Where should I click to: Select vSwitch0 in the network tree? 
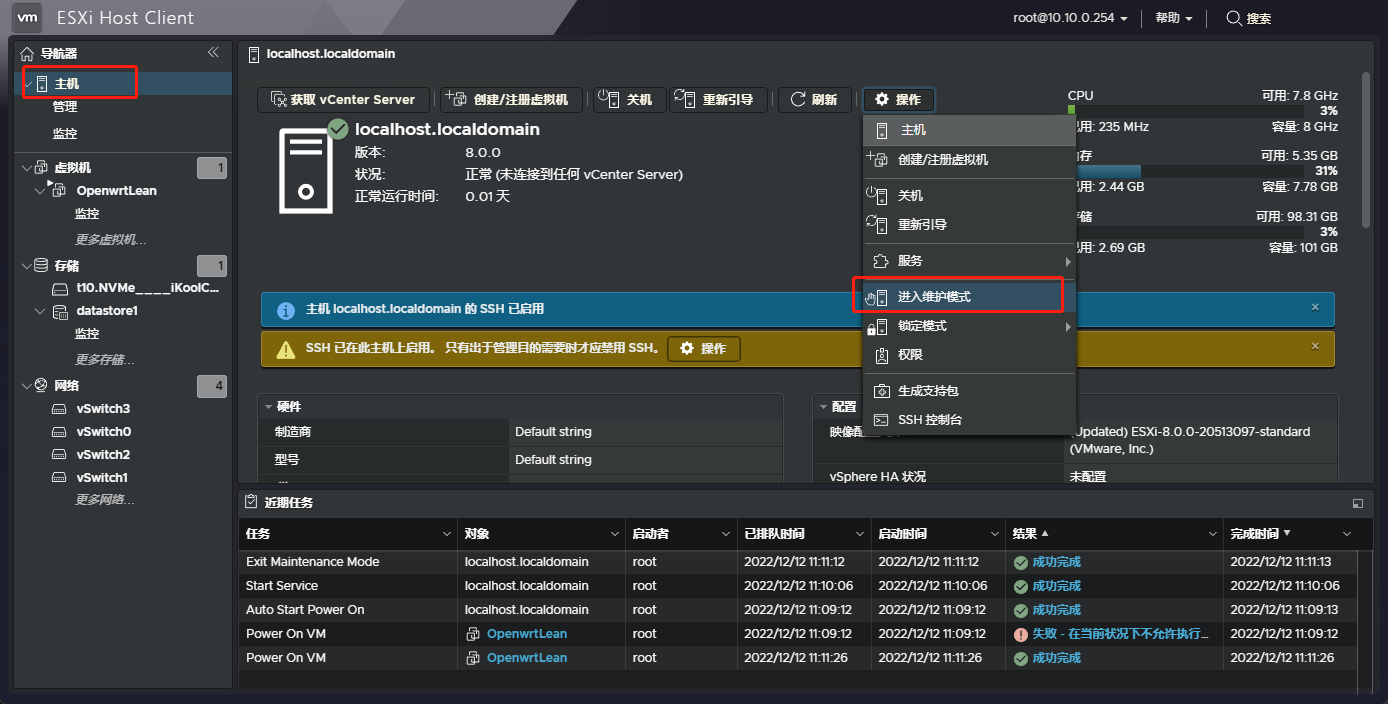(x=103, y=432)
